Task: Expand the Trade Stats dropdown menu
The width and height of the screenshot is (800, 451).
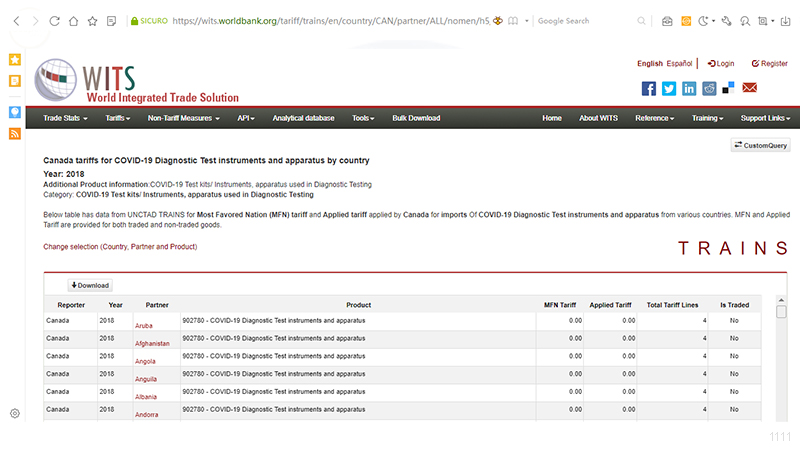Action: [x=65, y=118]
